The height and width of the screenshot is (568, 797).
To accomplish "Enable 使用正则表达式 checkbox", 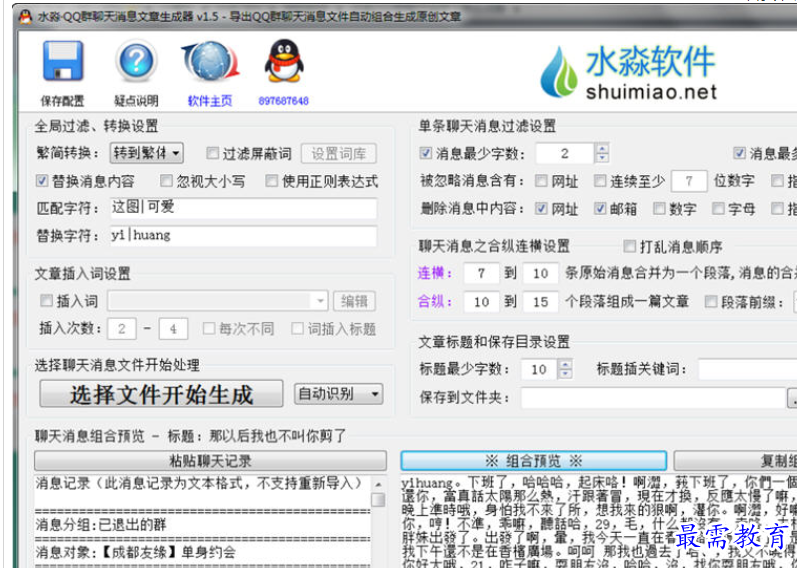I will click(272, 181).
